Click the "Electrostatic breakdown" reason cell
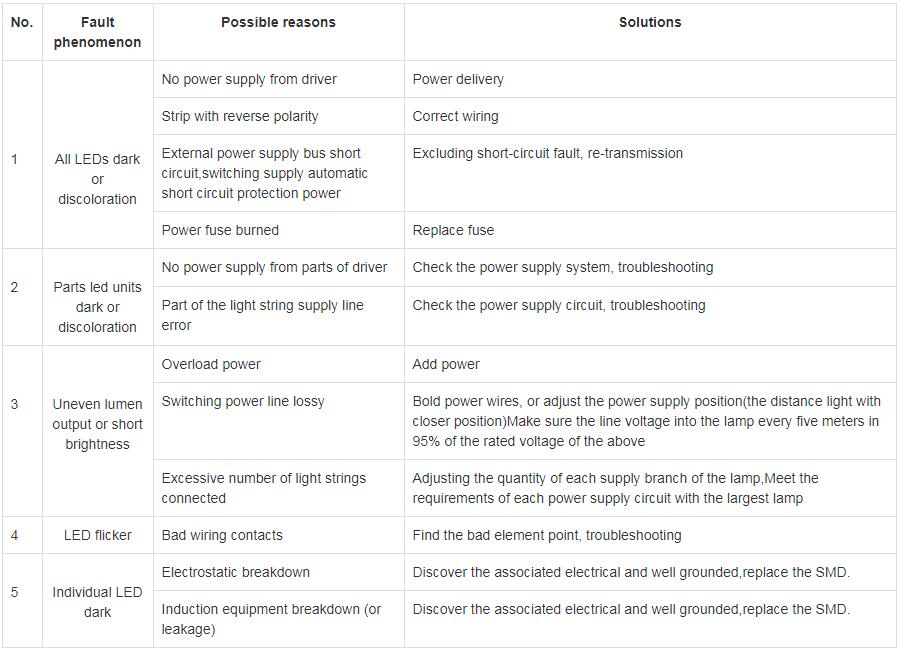Screen dimensions: 903x653 [x=236, y=572]
